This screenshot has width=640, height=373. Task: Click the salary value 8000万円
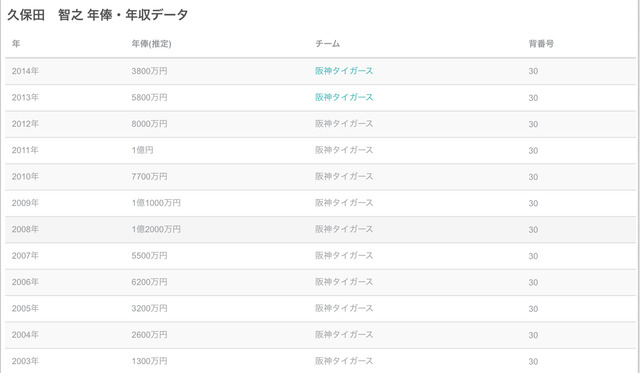tap(149, 124)
